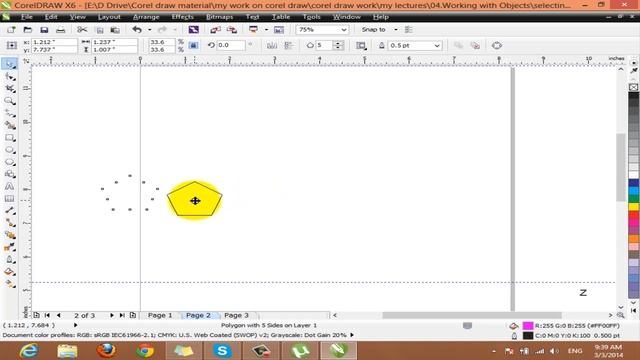Click the yellow pentagon on canvas

195,200
